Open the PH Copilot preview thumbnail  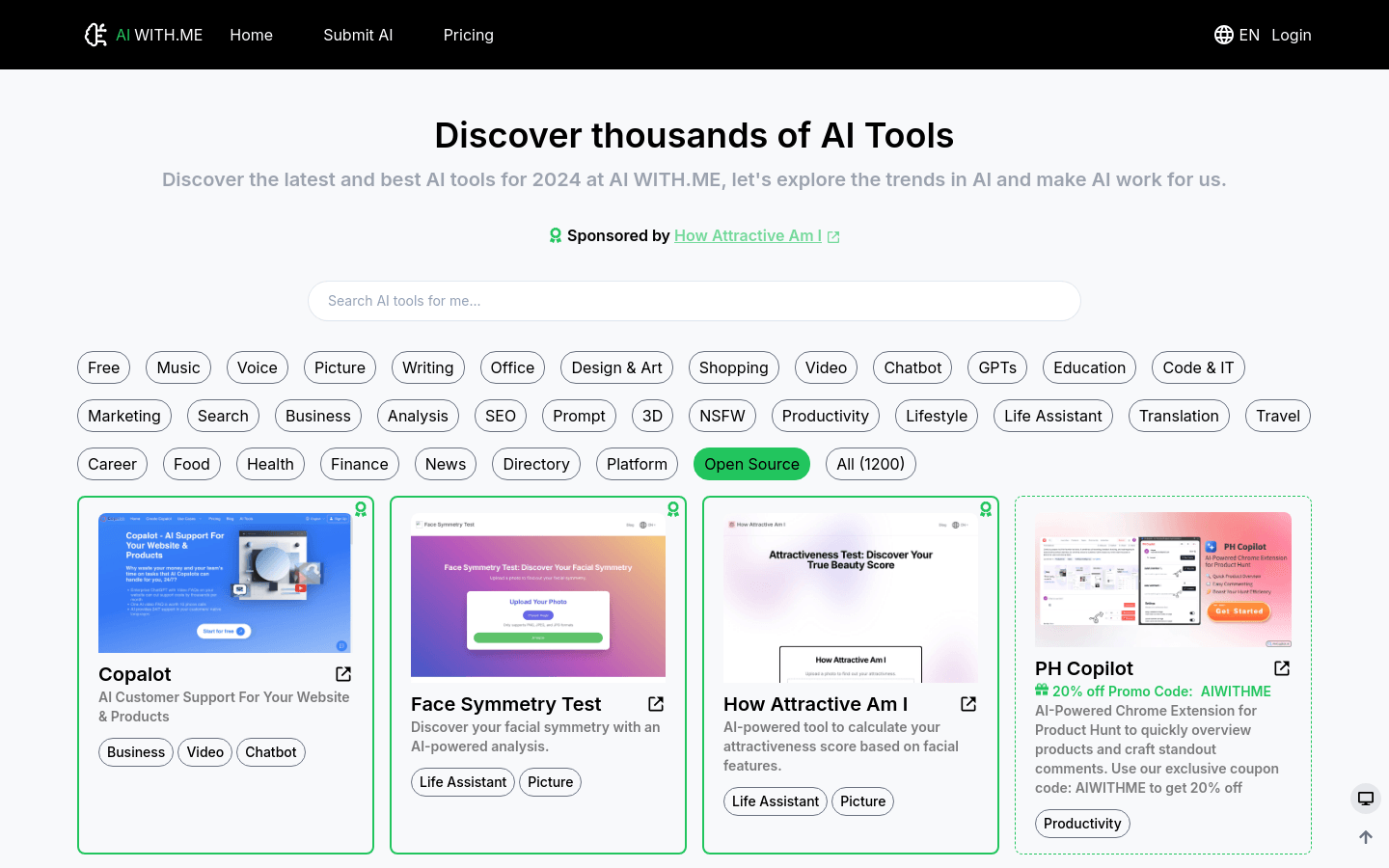(1163, 580)
